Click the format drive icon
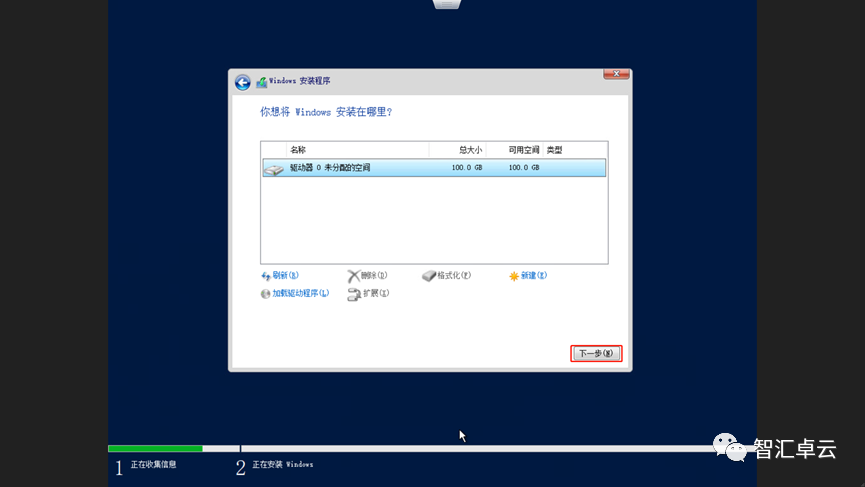 [x=429, y=276]
